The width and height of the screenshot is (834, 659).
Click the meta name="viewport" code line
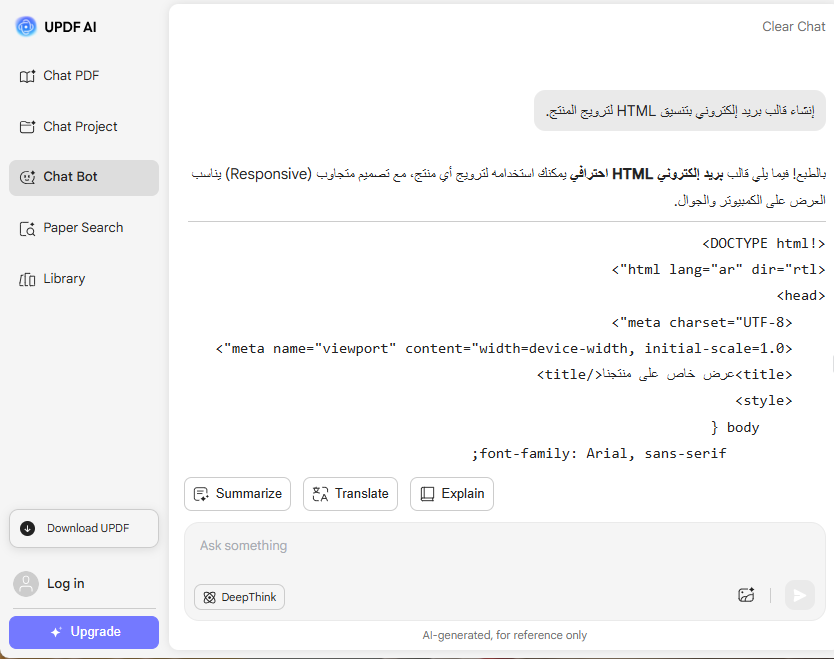504,348
